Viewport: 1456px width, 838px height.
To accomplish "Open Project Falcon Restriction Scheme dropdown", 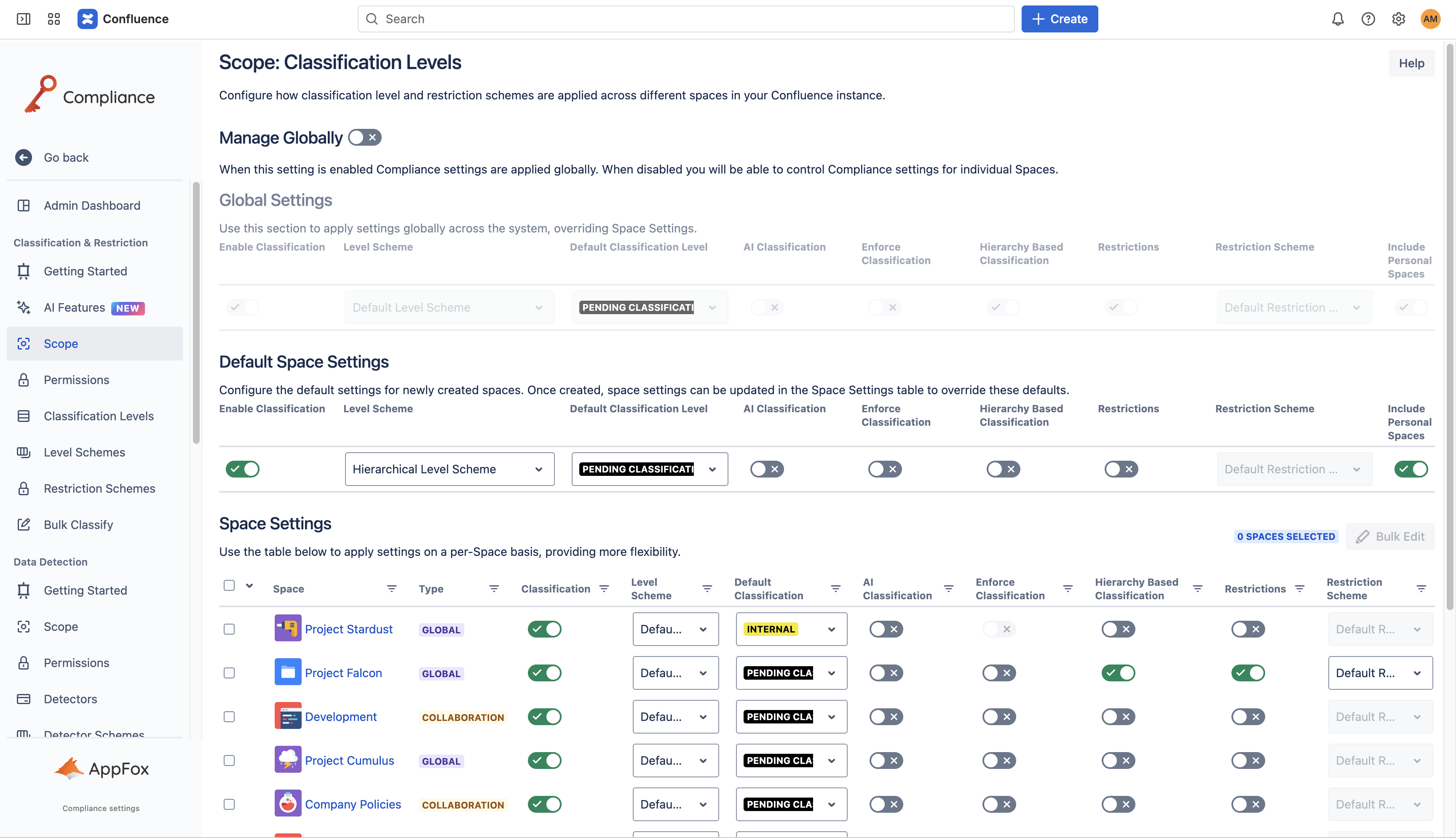I will coord(1379,673).
